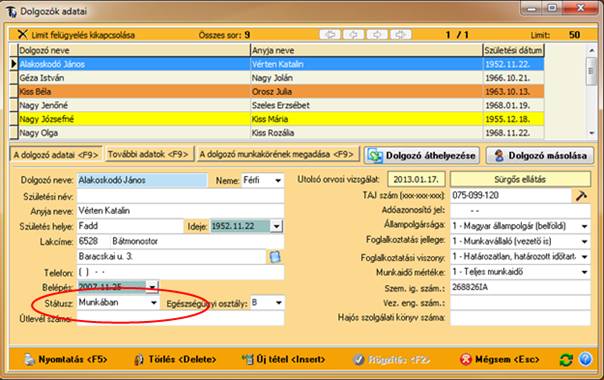Click the hammer icon beside TAJ szám
Viewport: 604px width, 380px height.
click(x=581, y=196)
